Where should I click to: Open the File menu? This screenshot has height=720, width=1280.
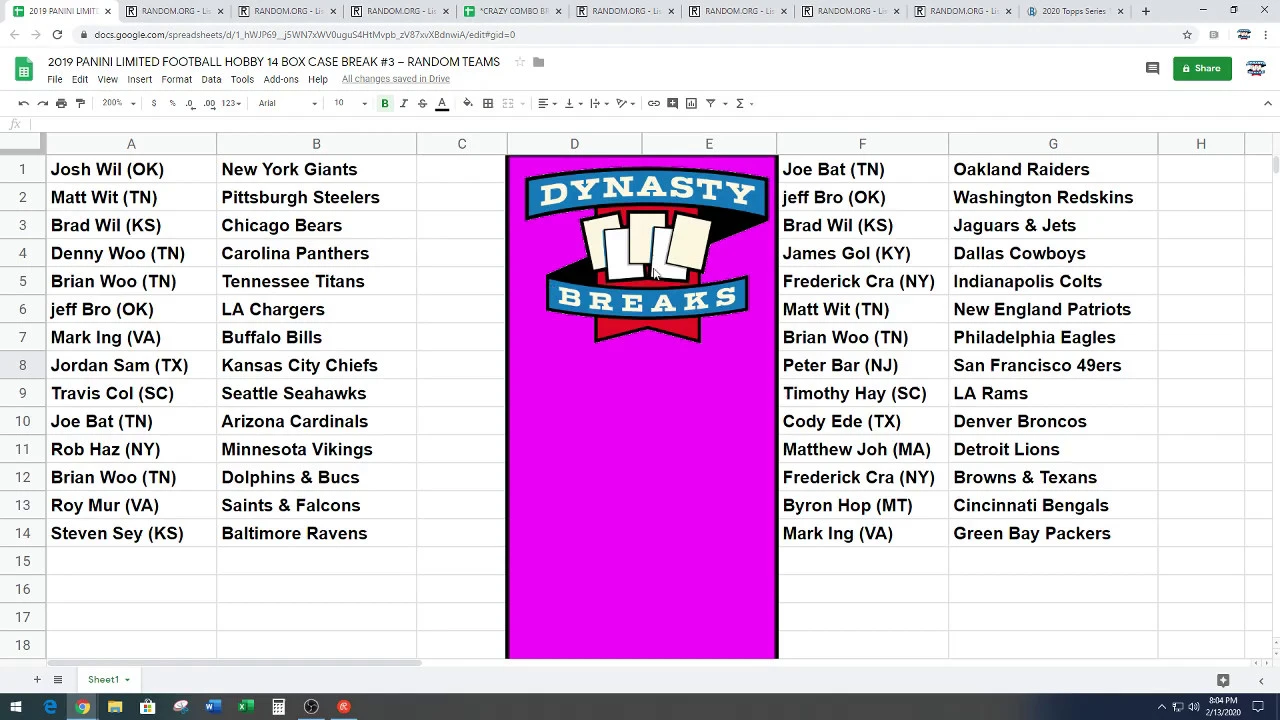click(55, 79)
